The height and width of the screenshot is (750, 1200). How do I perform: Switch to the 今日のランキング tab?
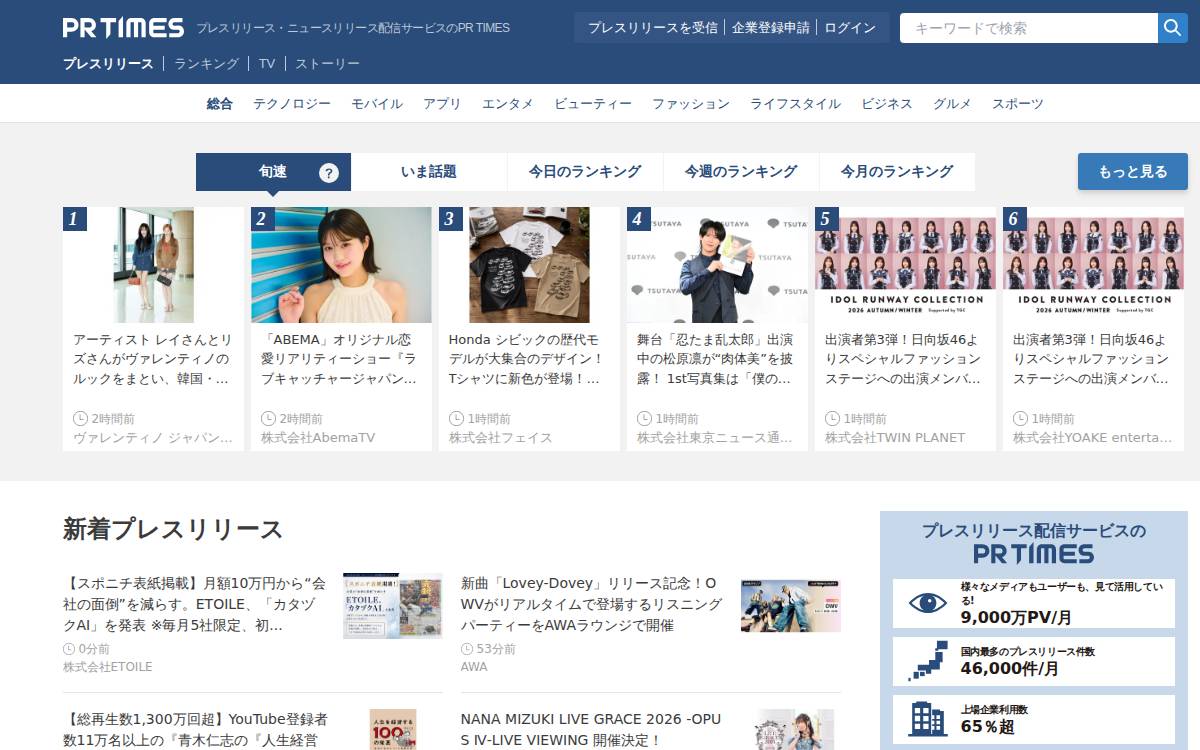pyautogui.click(x=585, y=172)
